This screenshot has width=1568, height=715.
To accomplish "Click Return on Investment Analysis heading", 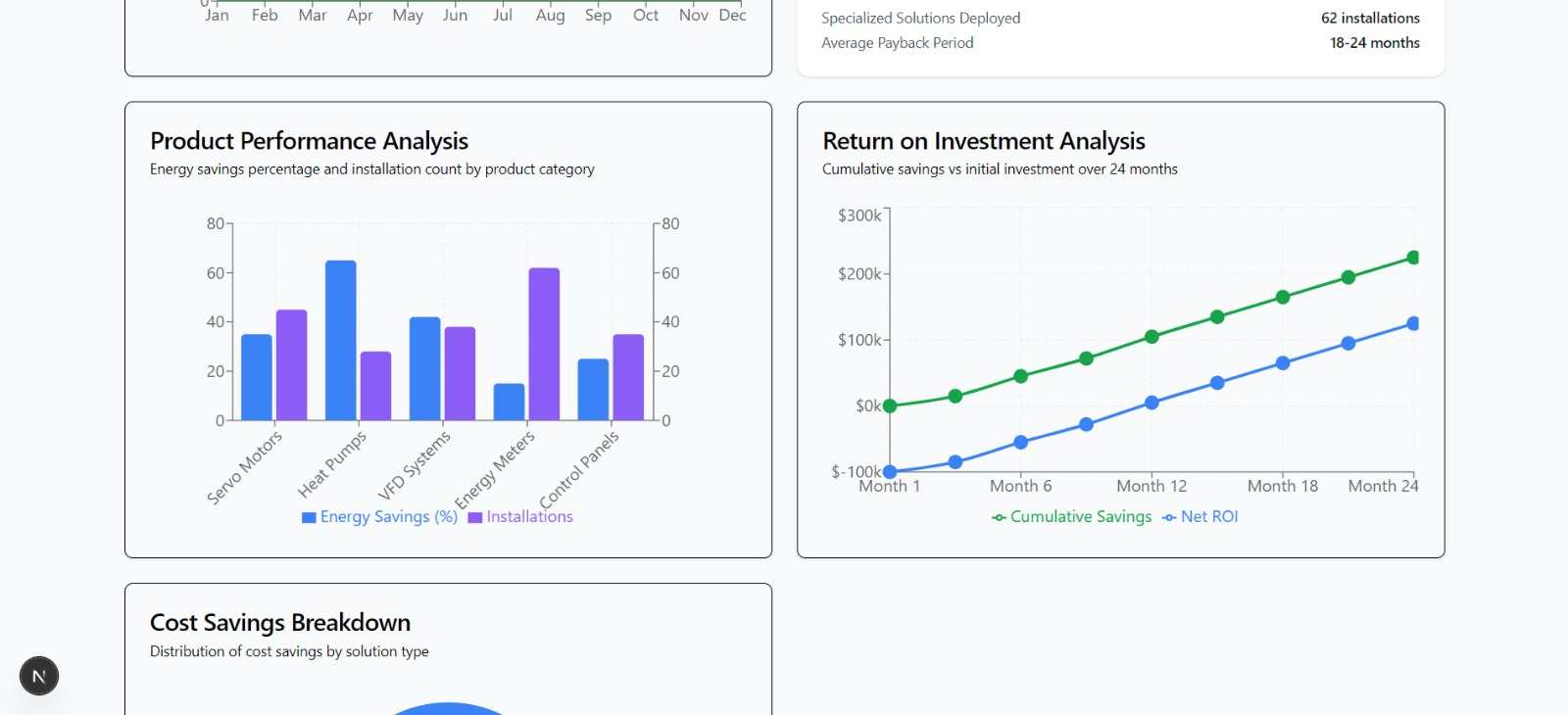I will (984, 141).
